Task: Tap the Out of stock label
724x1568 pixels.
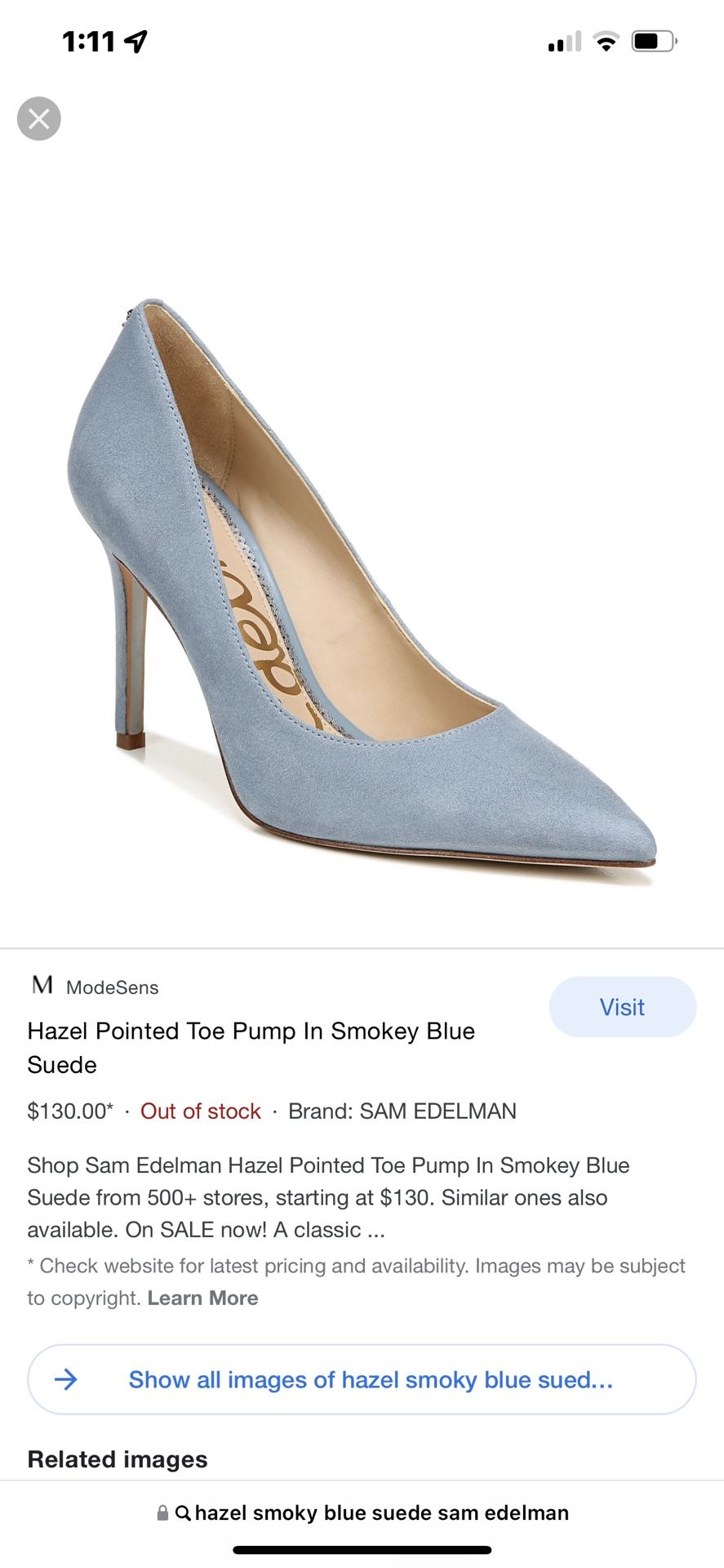Action: point(201,1111)
